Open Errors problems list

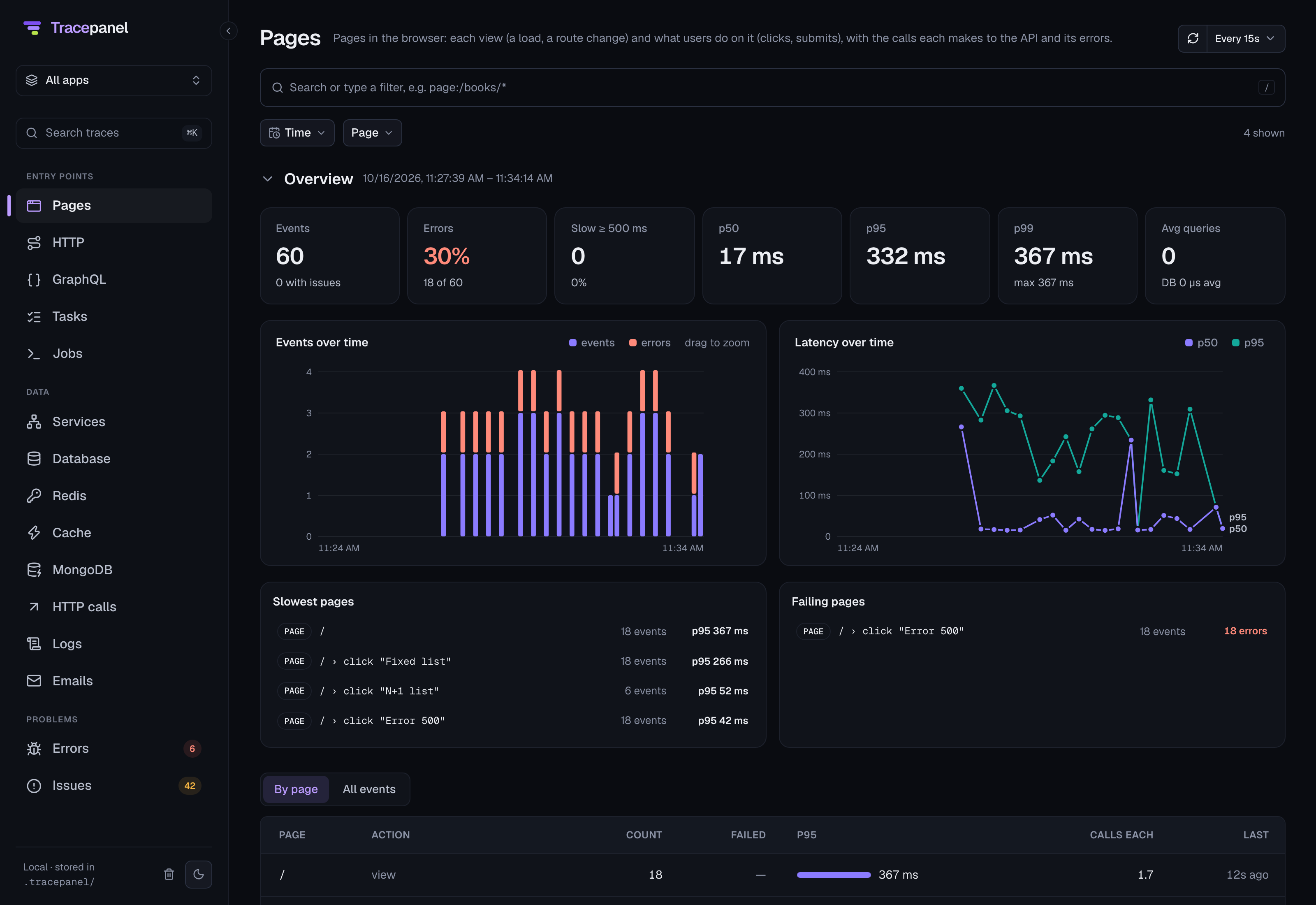[x=114, y=749]
